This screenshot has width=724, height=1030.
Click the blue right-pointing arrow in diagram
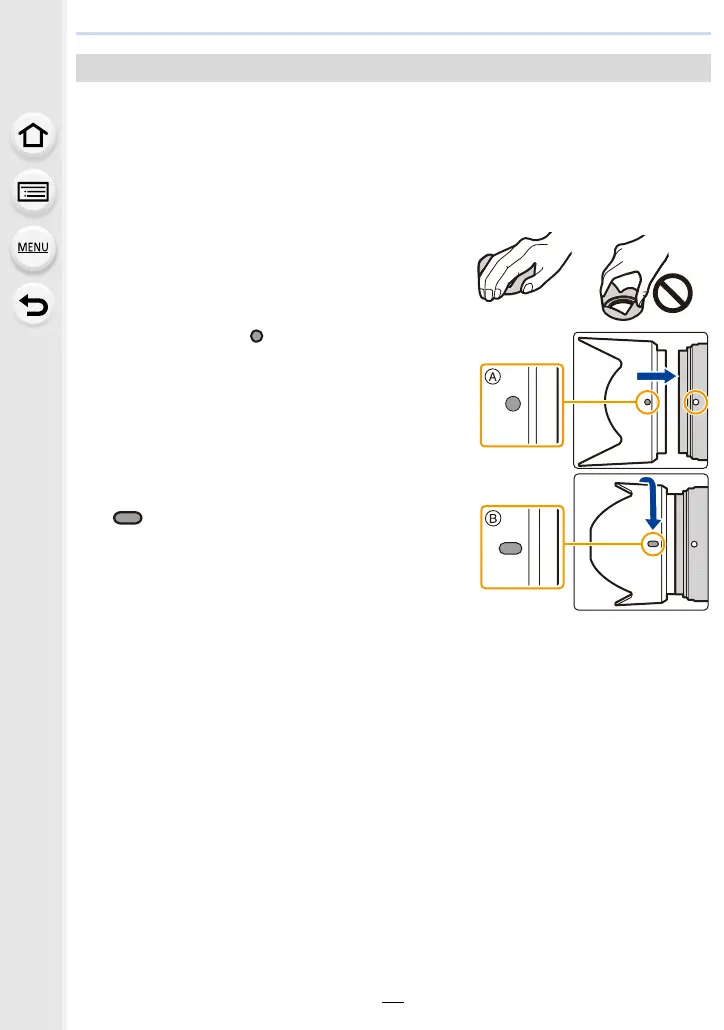[x=656, y=376]
